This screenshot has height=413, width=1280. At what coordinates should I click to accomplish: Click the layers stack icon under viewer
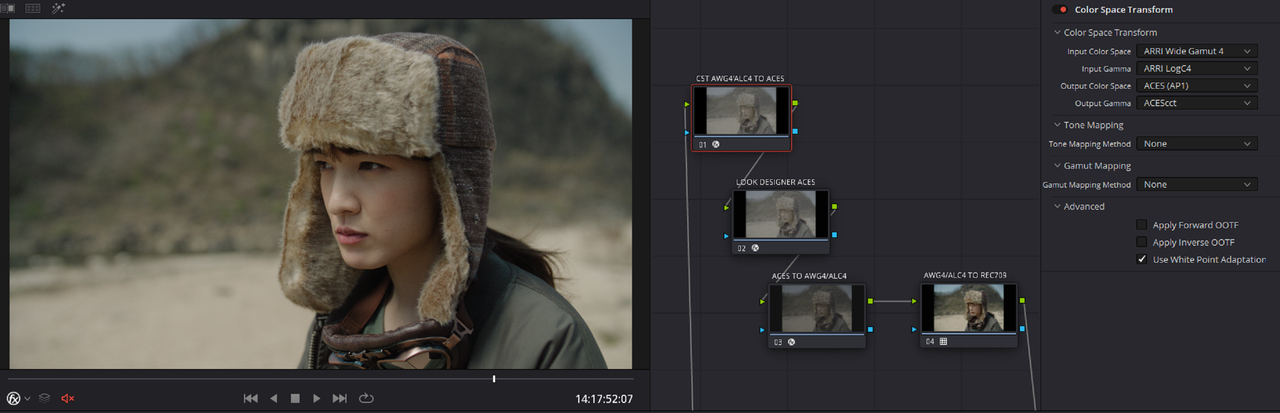click(x=45, y=398)
